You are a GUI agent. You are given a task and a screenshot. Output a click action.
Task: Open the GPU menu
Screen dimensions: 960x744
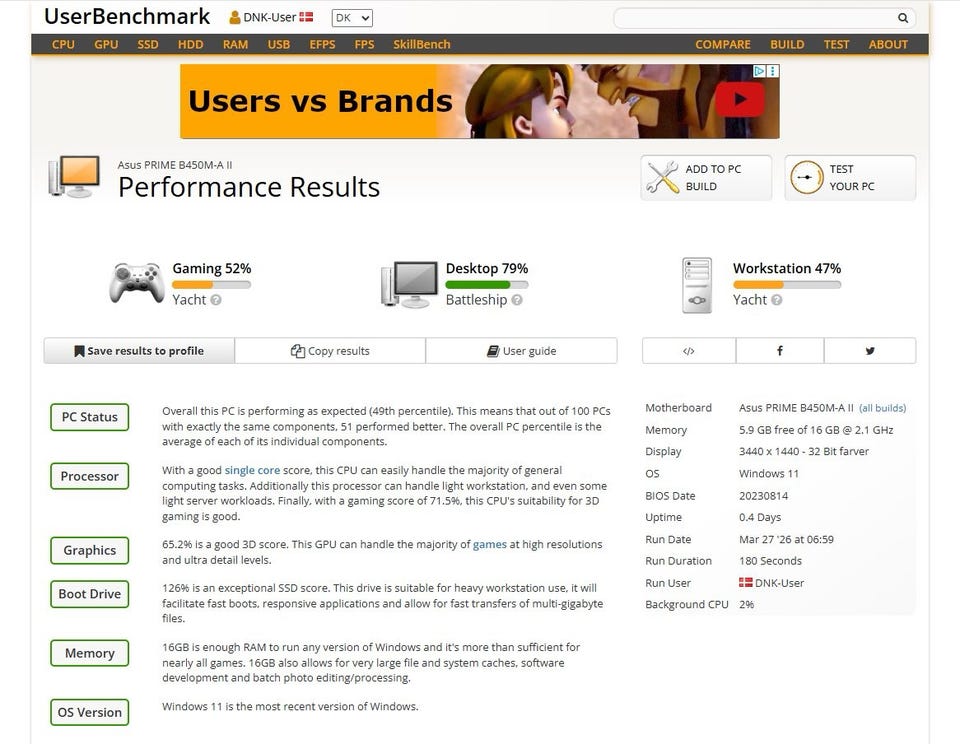pyautogui.click(x=106, y=44)
